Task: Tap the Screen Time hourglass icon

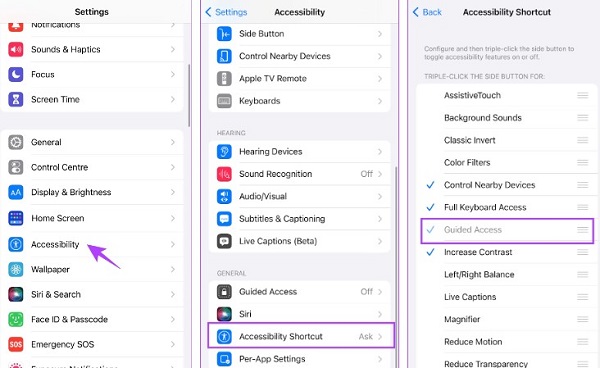Action: [x=16, y=99]
